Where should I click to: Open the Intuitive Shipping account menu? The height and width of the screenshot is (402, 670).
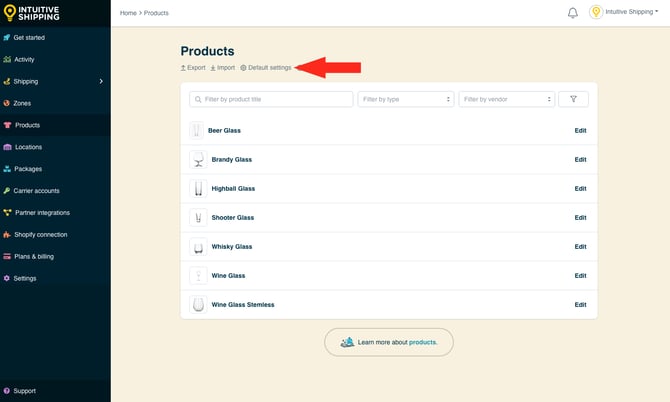pos(632,12)
